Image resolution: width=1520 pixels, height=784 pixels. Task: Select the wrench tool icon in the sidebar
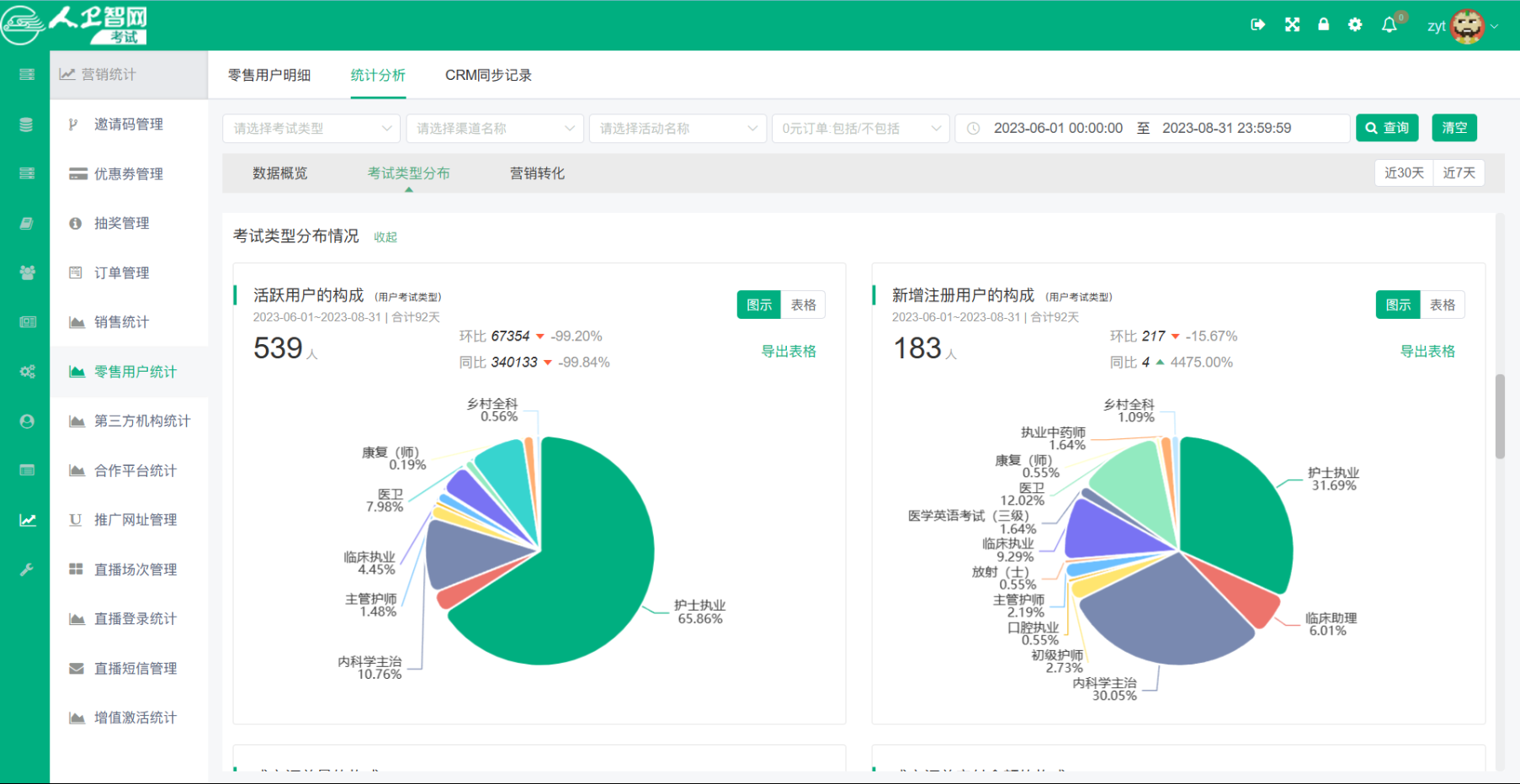point(26,569)
